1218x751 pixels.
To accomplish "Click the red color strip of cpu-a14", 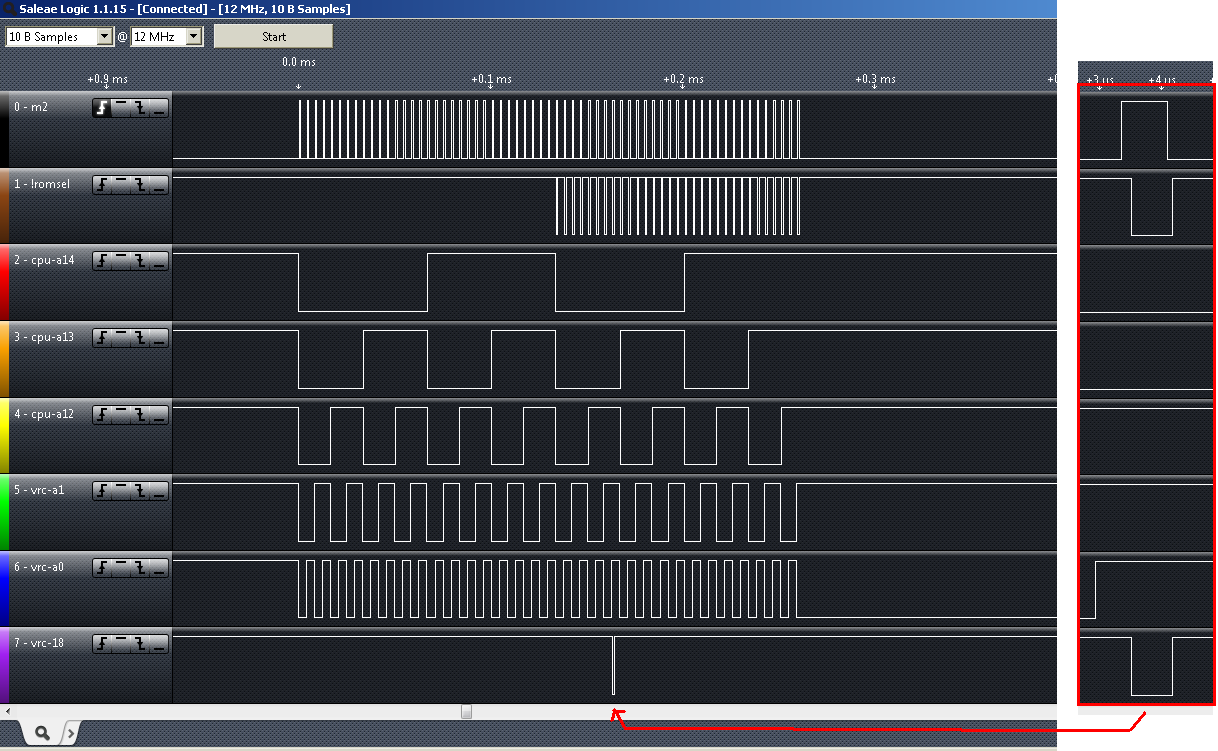I will point(4,283).
